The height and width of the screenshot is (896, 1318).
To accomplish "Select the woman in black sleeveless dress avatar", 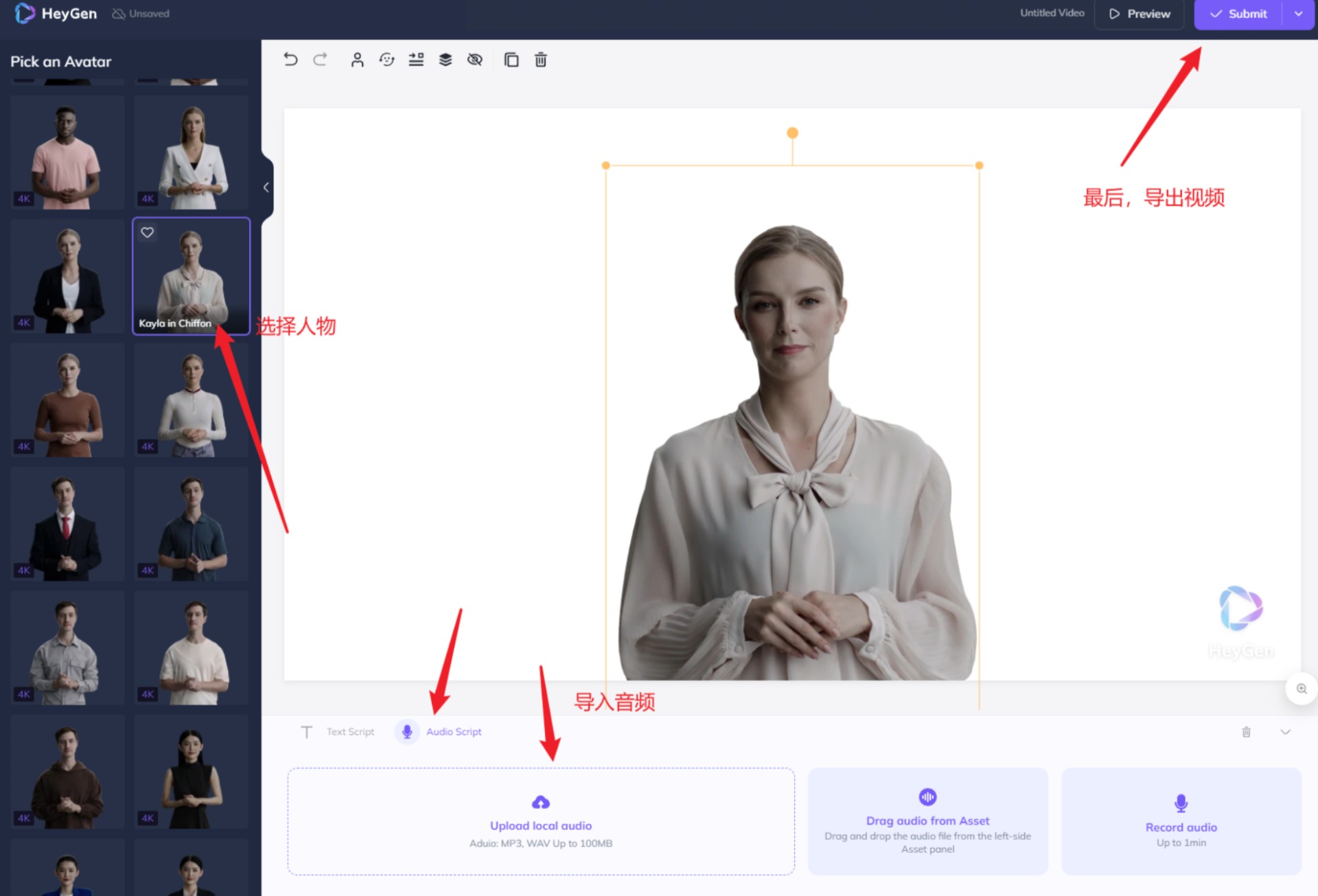I will pos(192,772).
